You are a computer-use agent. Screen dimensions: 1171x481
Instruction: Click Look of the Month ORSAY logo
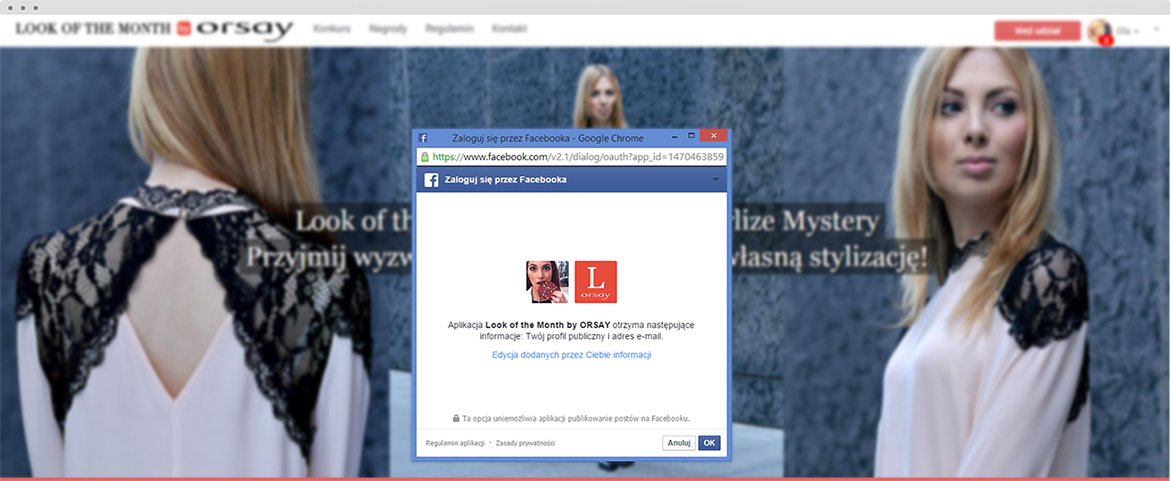(154, 29)
